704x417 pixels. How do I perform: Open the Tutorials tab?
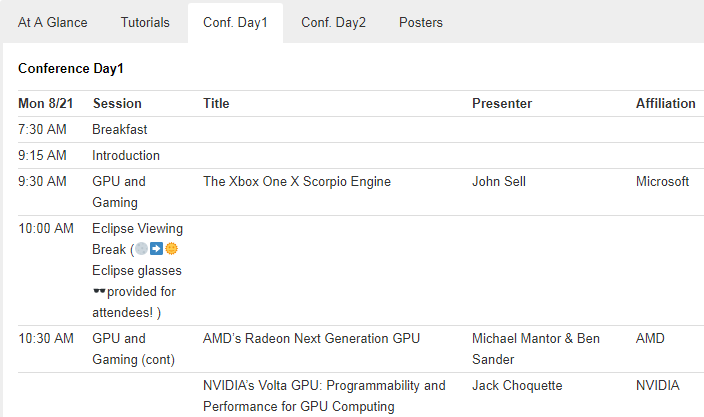[x=145, y=22]
